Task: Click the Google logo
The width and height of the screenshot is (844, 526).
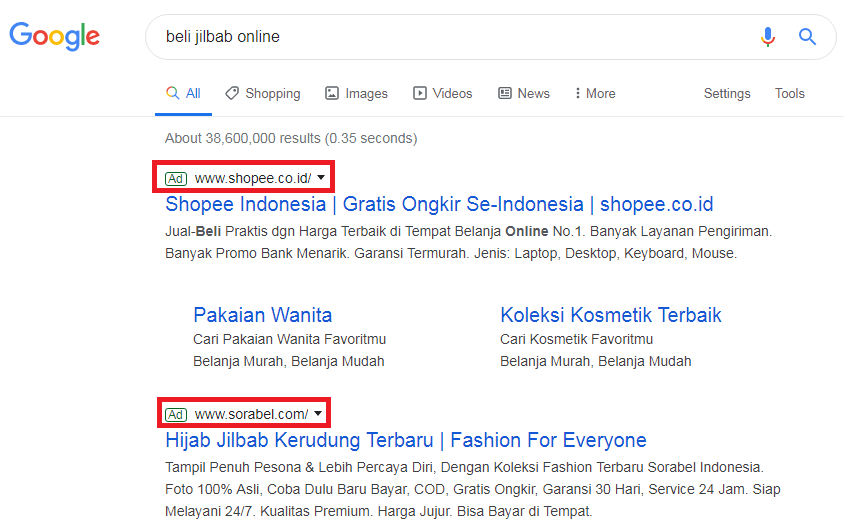Action: pos(55,37)
